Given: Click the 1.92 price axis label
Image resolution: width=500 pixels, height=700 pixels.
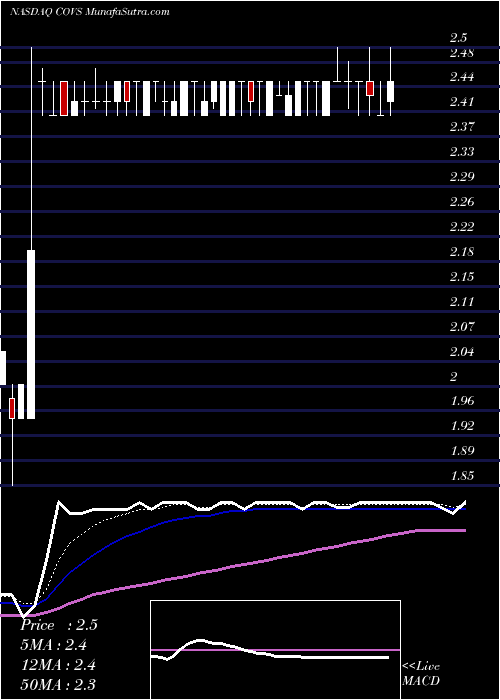Looking at the screenshot, I should pos(462,426).
